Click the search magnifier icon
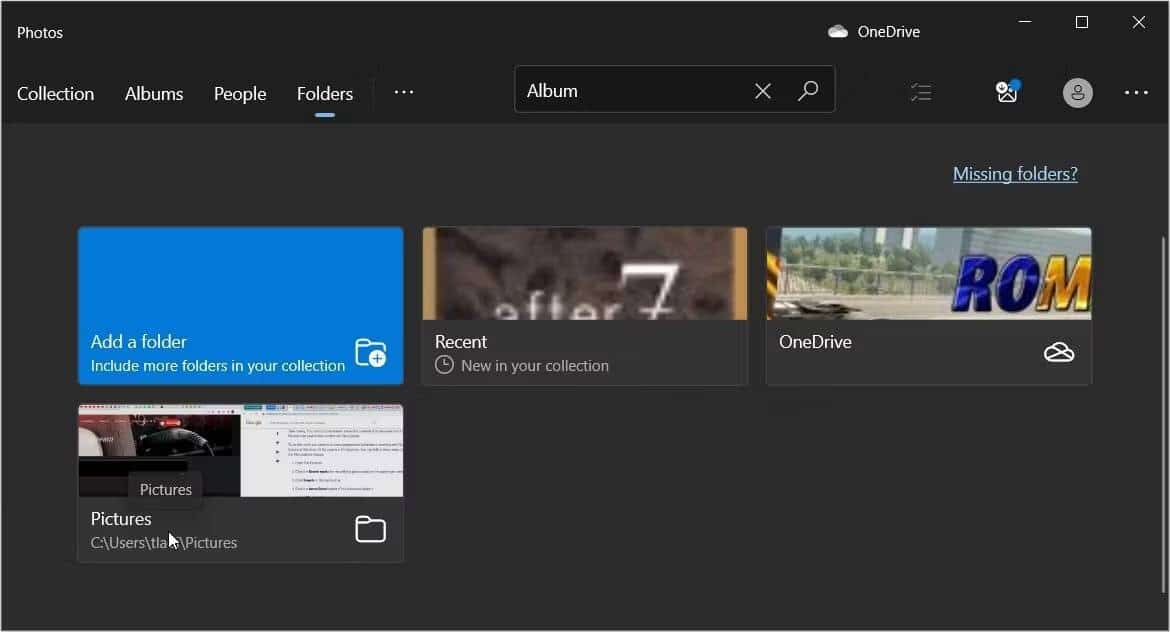1170x632 pixels. (808, 90)
